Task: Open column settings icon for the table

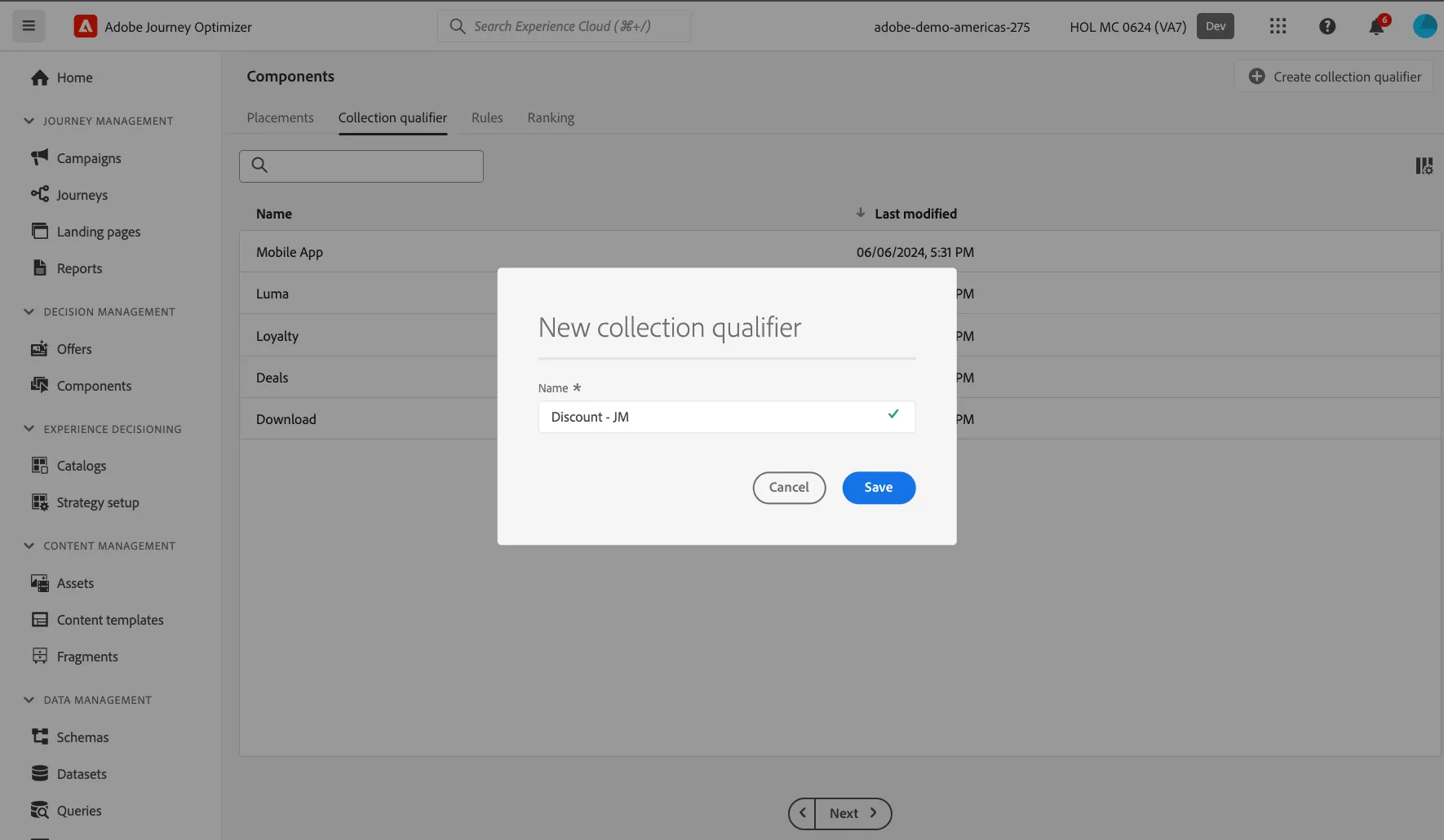Action: pyautogui.click(x=1424, y=166)
